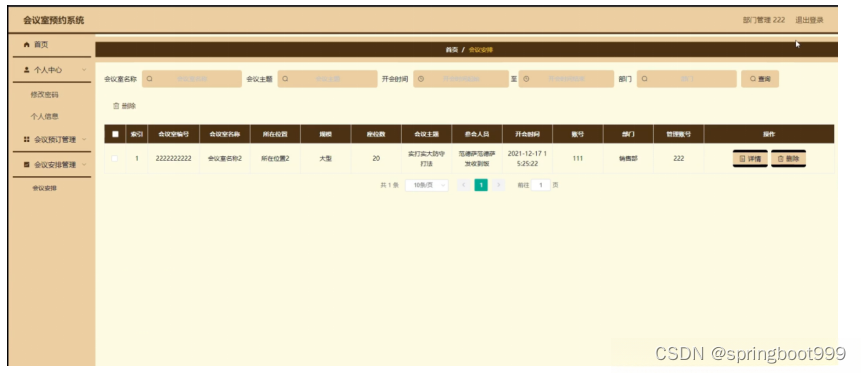Click cell 所在位置2
This screenshot has height=373, width=861.
point(275,159)
